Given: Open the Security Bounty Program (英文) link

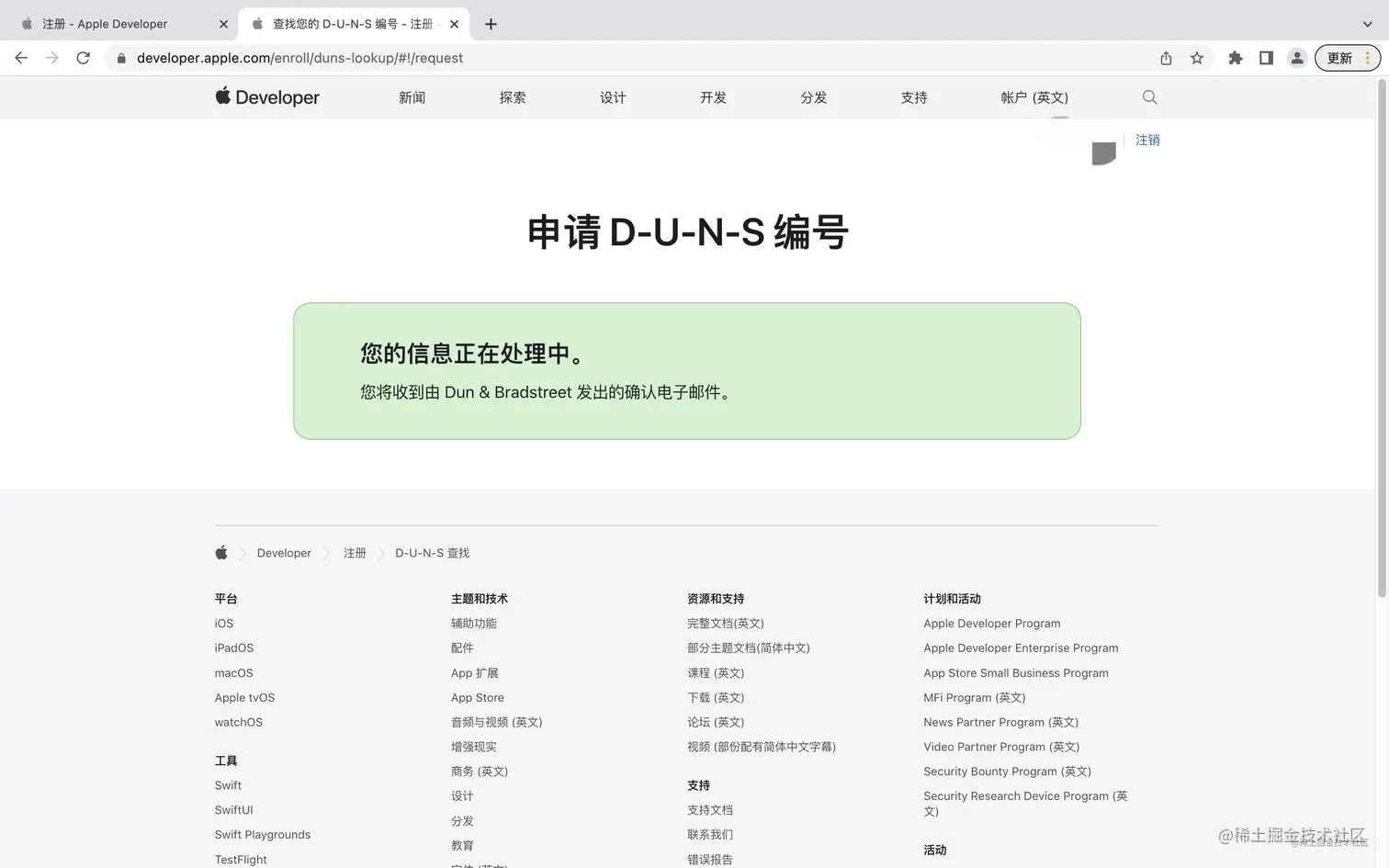Looking at the screenshot, I should (x=1008, y=772).
